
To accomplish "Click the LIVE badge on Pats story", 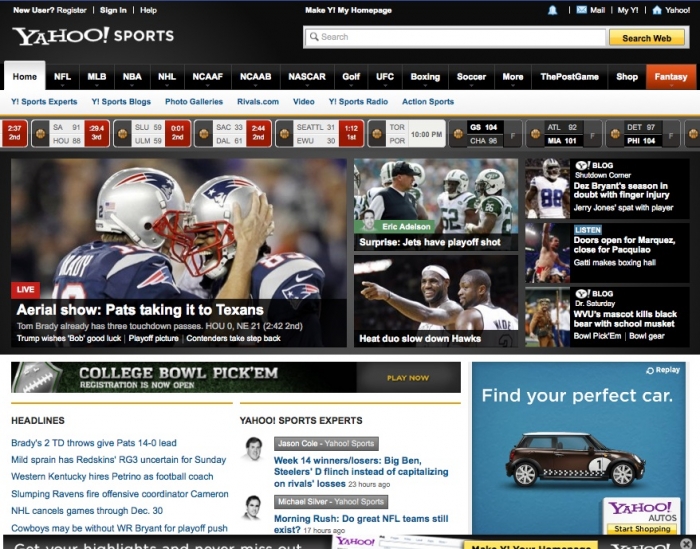I will point(25,289).
